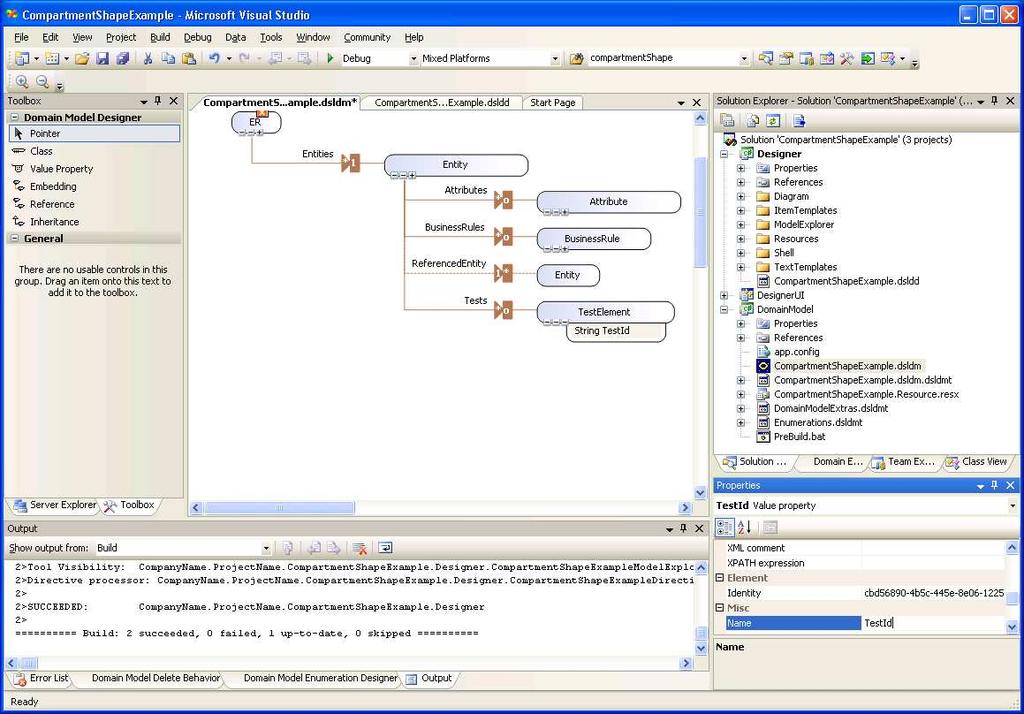Toggle auto-hide pin on Solution Explorer
This screenshot has height=714, width=1024.
pyautogui.click(x=995, y=101)
